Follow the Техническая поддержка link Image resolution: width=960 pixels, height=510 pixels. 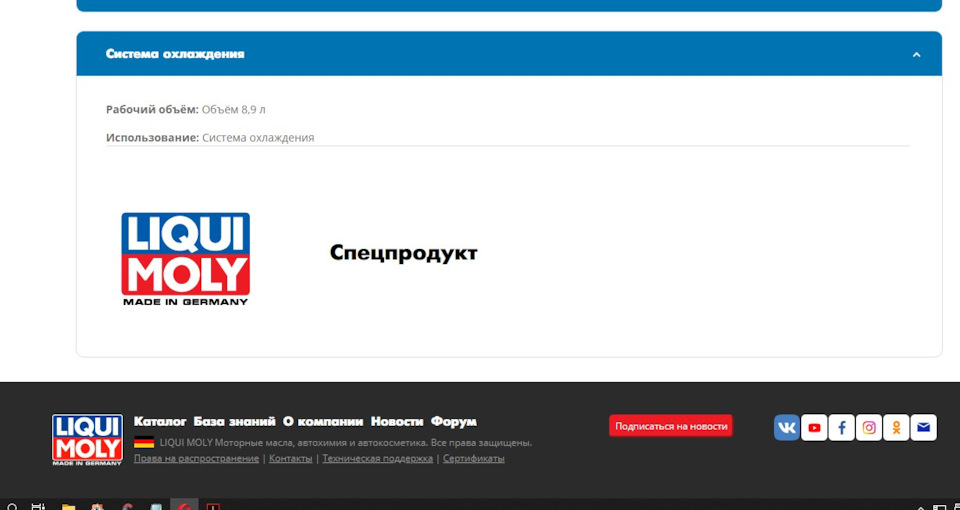coord(377,458)
